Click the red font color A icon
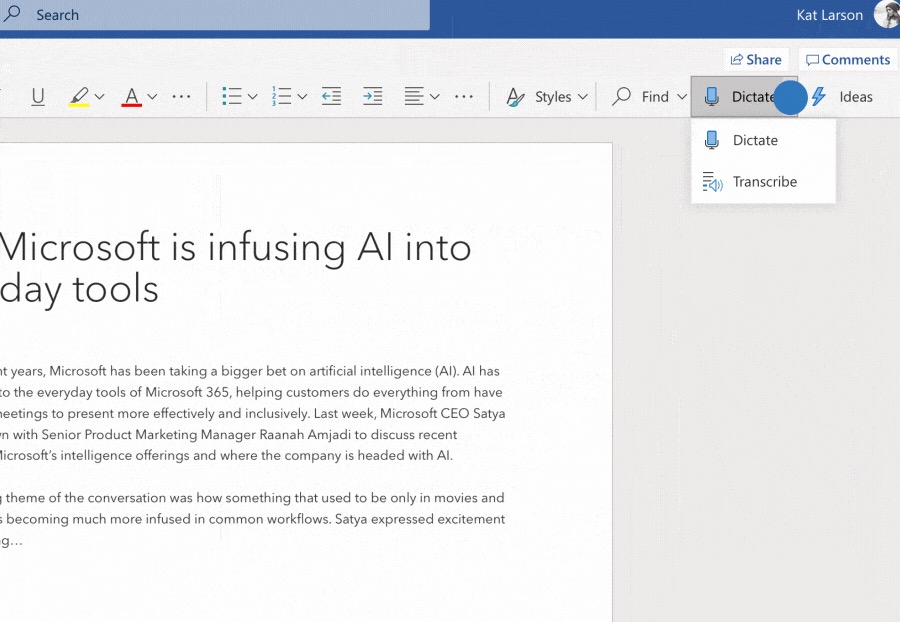Viewport: 900px width, 622px height. click(131, 97)
